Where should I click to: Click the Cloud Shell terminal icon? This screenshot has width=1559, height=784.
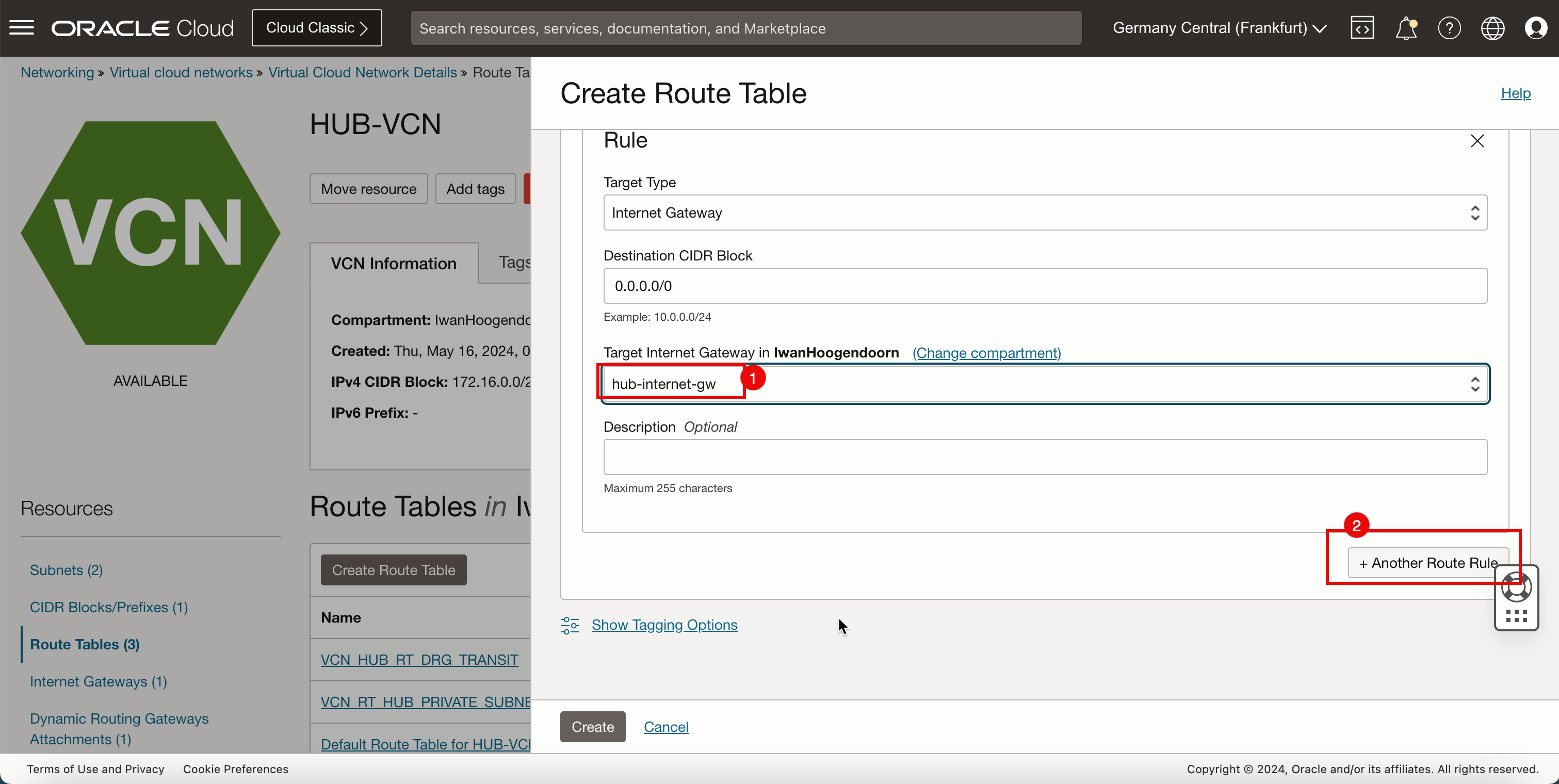tap(1361, 28)
